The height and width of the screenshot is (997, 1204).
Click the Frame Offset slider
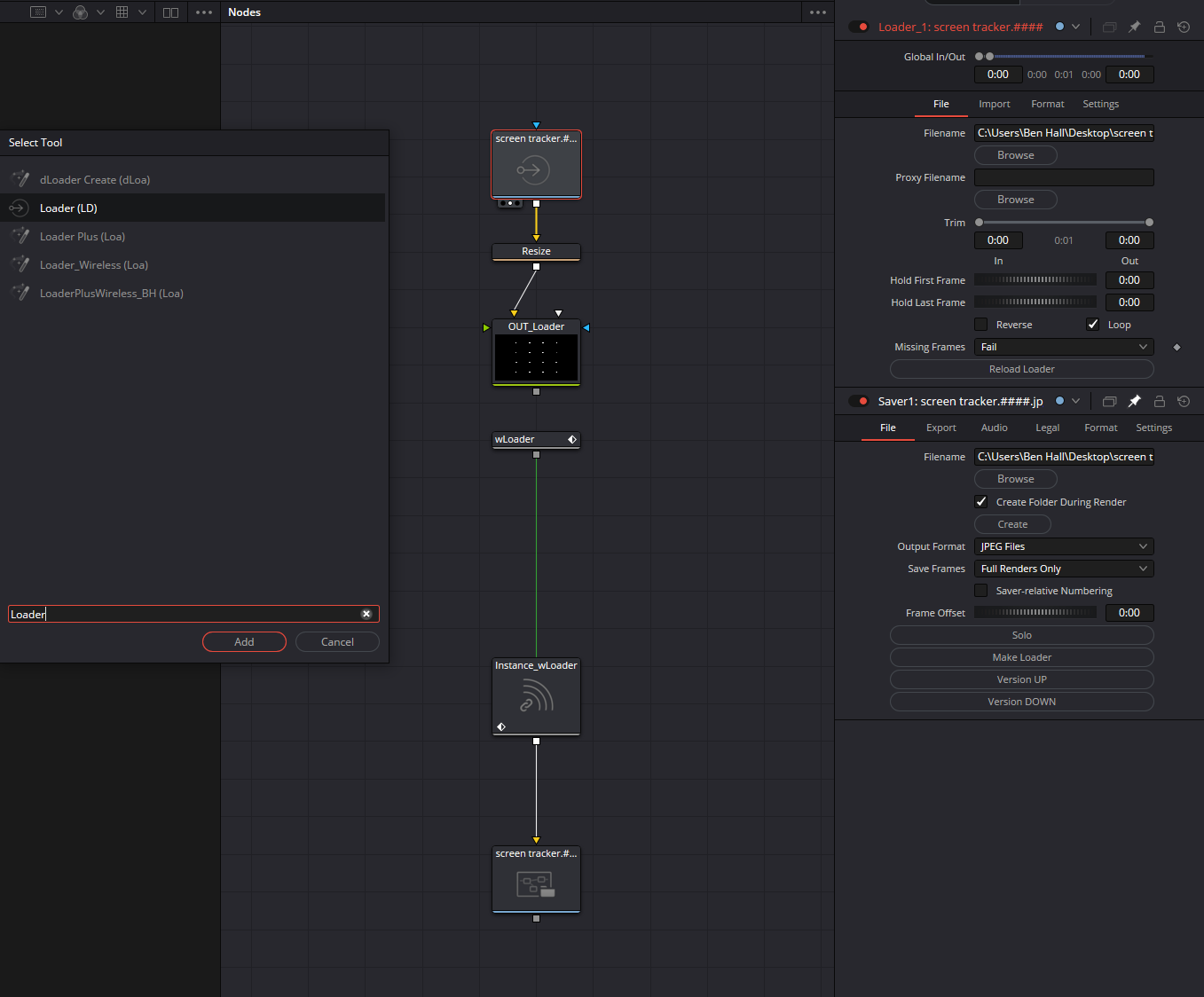click(x=1035, y=613)
